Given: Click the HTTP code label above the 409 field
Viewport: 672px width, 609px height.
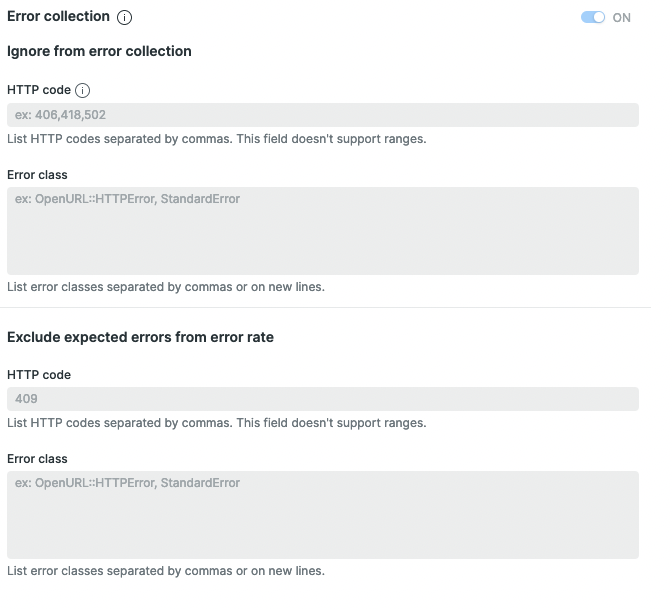Looking at the screenshot, I should click(39, 375).
